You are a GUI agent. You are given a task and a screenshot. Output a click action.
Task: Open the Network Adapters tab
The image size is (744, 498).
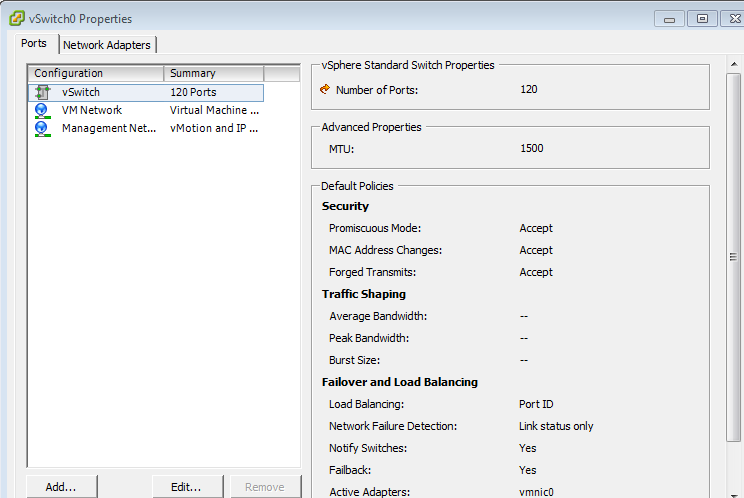point(107,45)
